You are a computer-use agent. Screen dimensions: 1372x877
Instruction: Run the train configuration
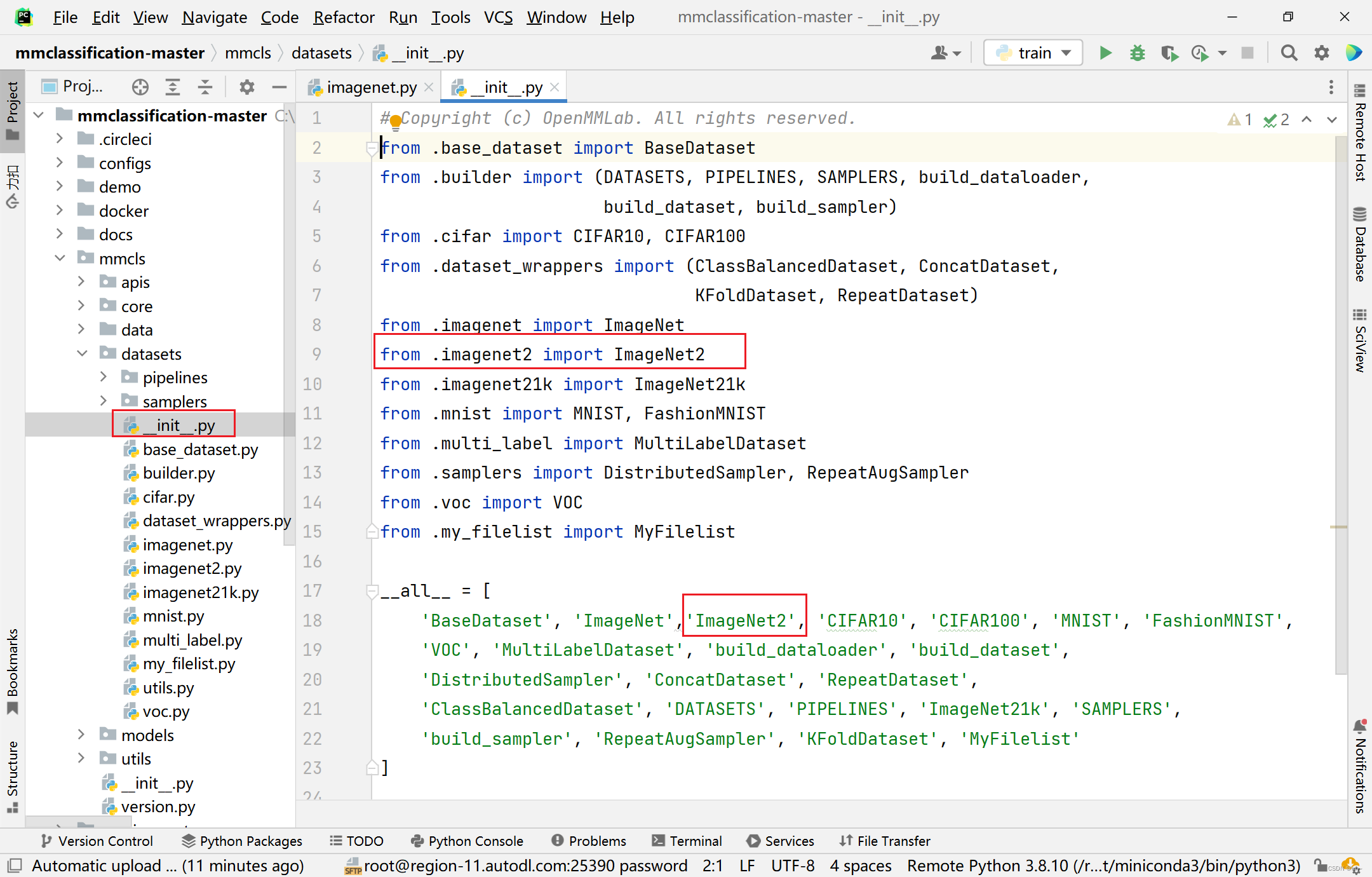coord(1105,53)
